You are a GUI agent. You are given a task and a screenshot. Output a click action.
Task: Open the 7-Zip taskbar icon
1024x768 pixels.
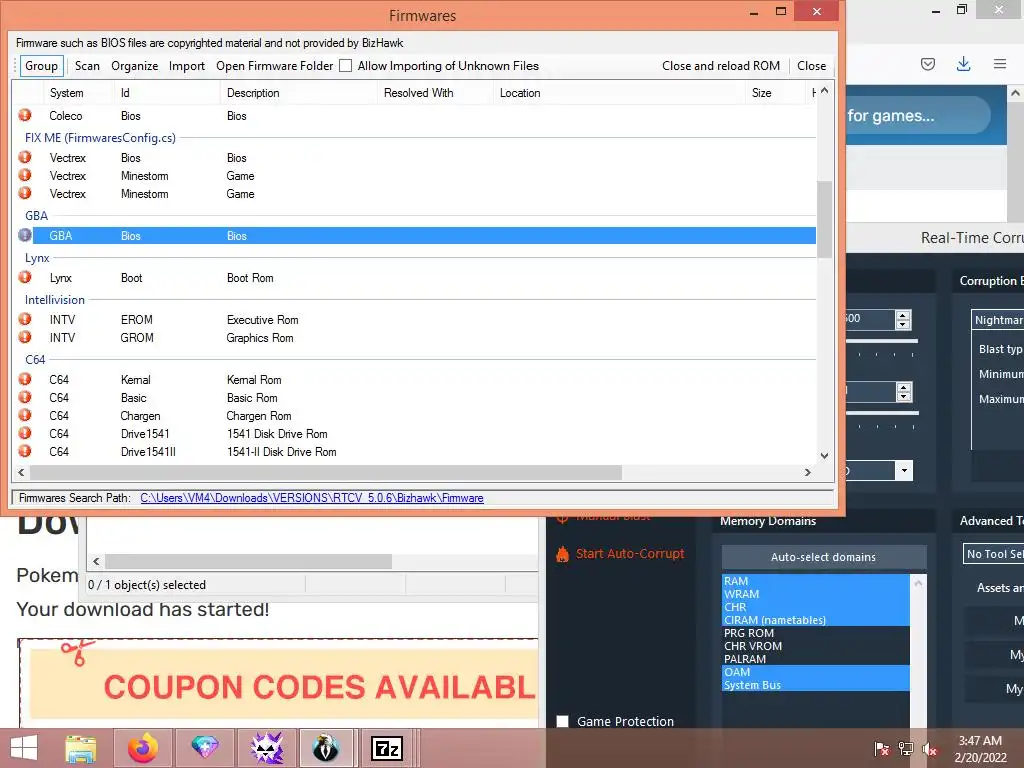(x=387, y=748)
